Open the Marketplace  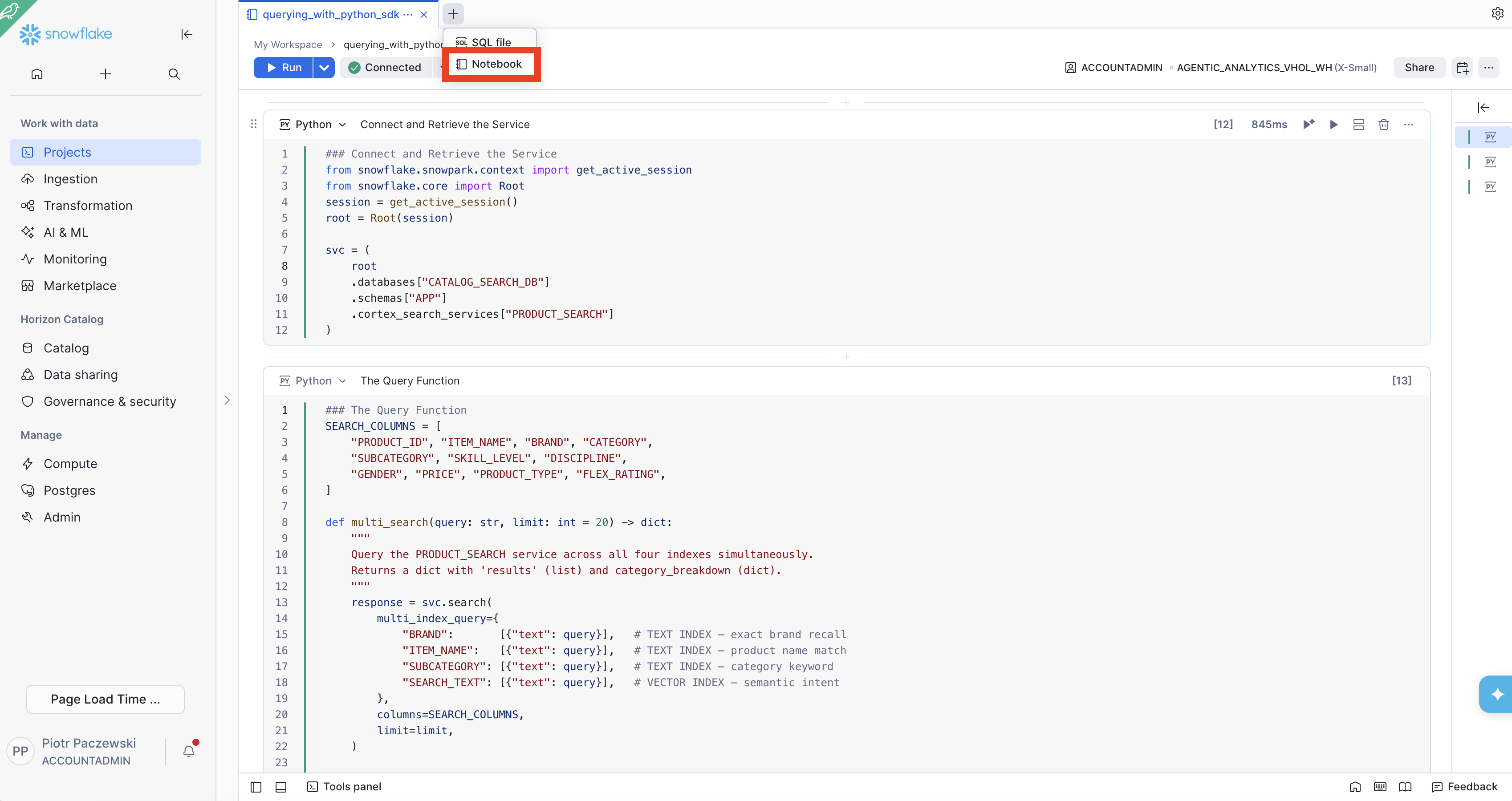pos(106,286)
